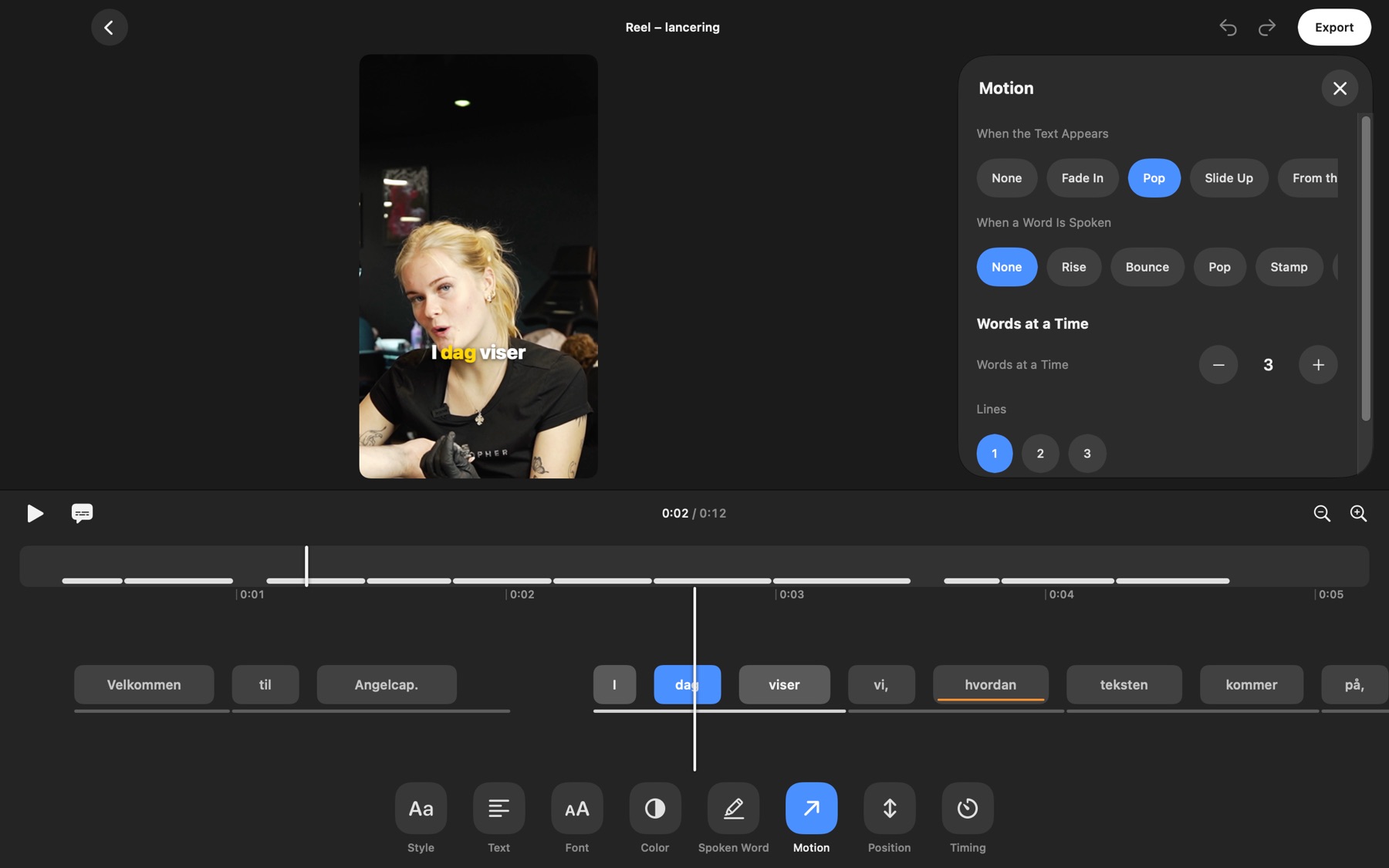Set caption lines to 2
Image resolution: width=1389 pixels, height=868 pixels.
pyautogui.click(x=1040, y=454)
